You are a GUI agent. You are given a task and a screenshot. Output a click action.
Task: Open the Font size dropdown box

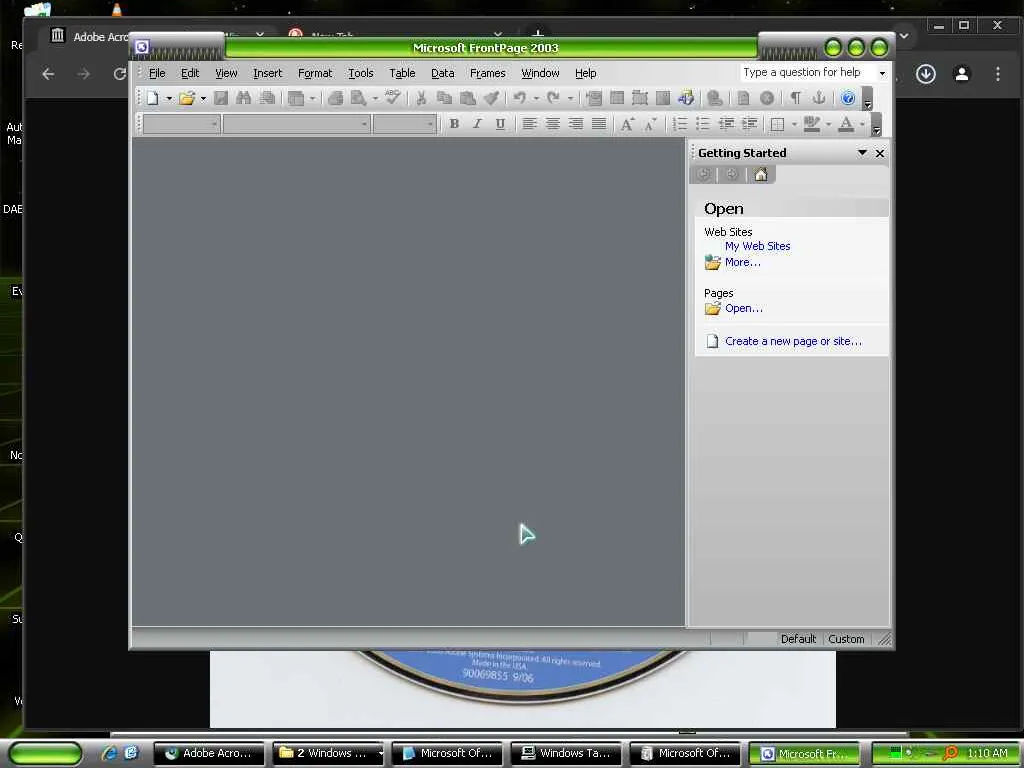pyautogui.click(x=404, y=124)
